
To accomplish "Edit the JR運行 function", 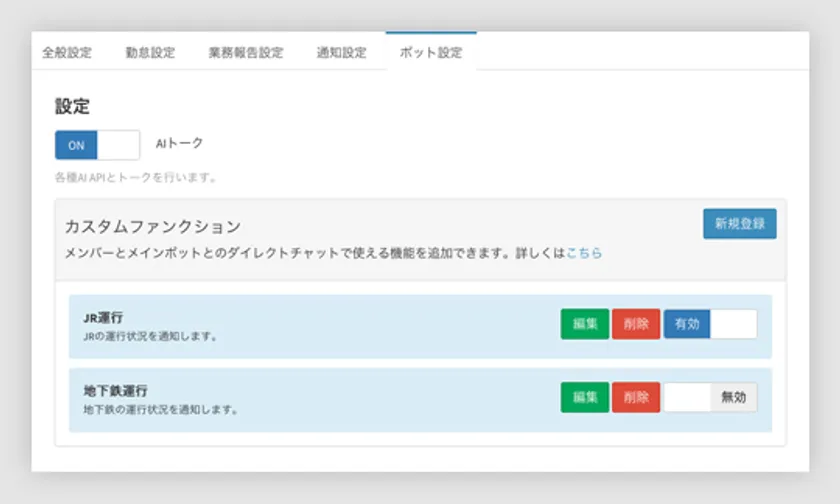I will [x=585, y=324].
